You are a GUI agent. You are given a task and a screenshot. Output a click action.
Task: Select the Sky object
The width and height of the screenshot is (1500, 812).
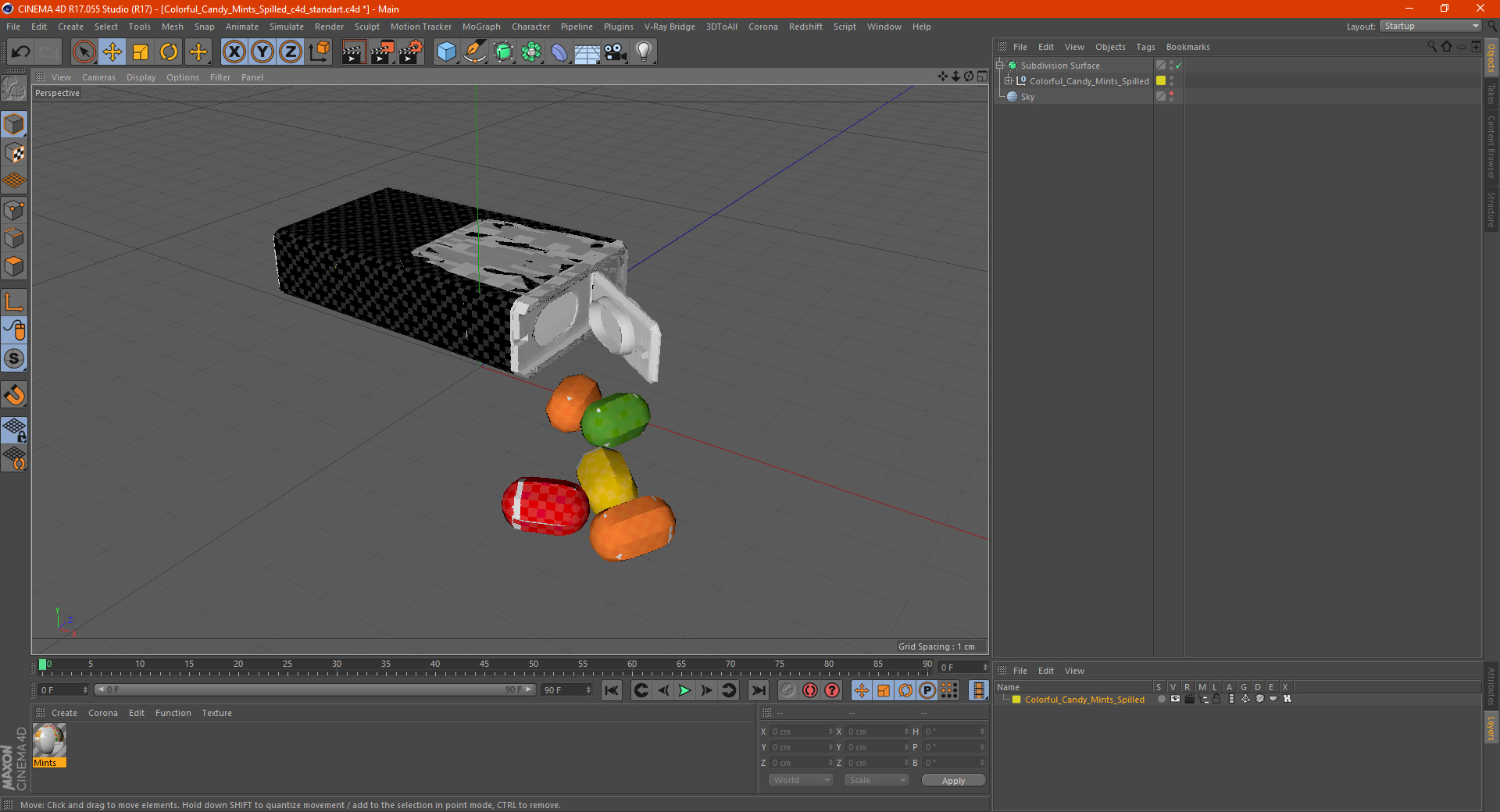pyautogui.click(x=1027, y=97)
